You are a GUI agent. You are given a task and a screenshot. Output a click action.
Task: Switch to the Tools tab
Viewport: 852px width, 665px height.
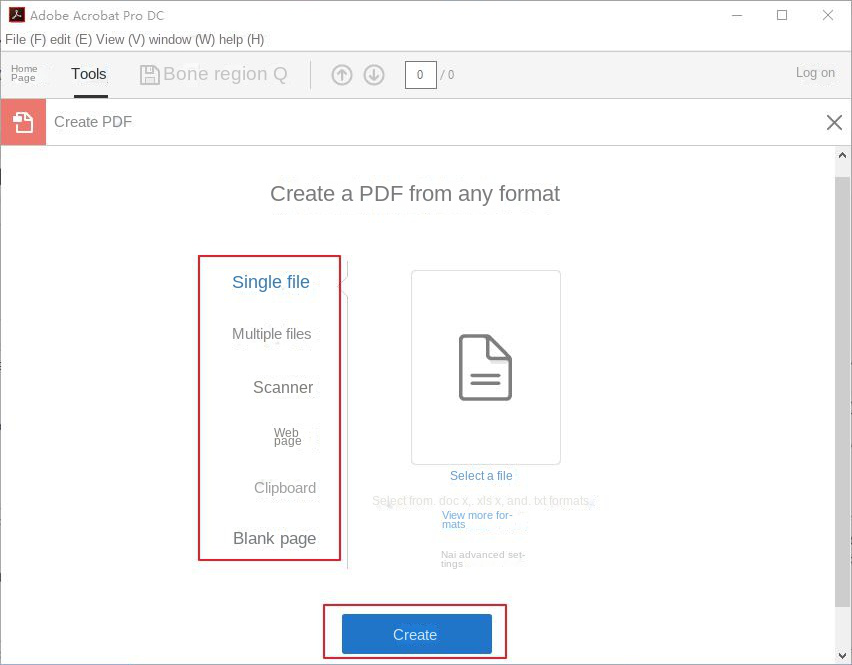pos(88,73)
